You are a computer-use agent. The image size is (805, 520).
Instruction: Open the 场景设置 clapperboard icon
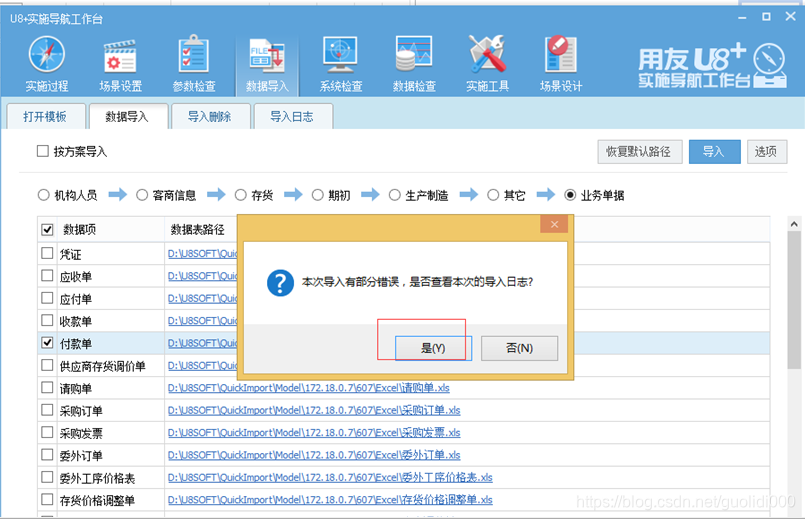[120, 55]
